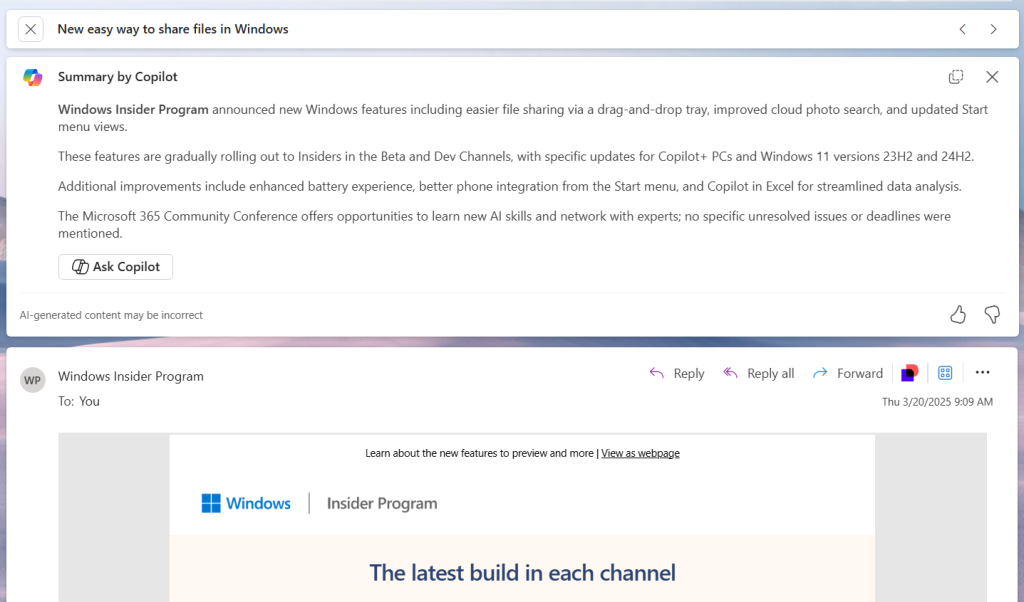Open the purple add-in icon in the message toolbar

908,372
